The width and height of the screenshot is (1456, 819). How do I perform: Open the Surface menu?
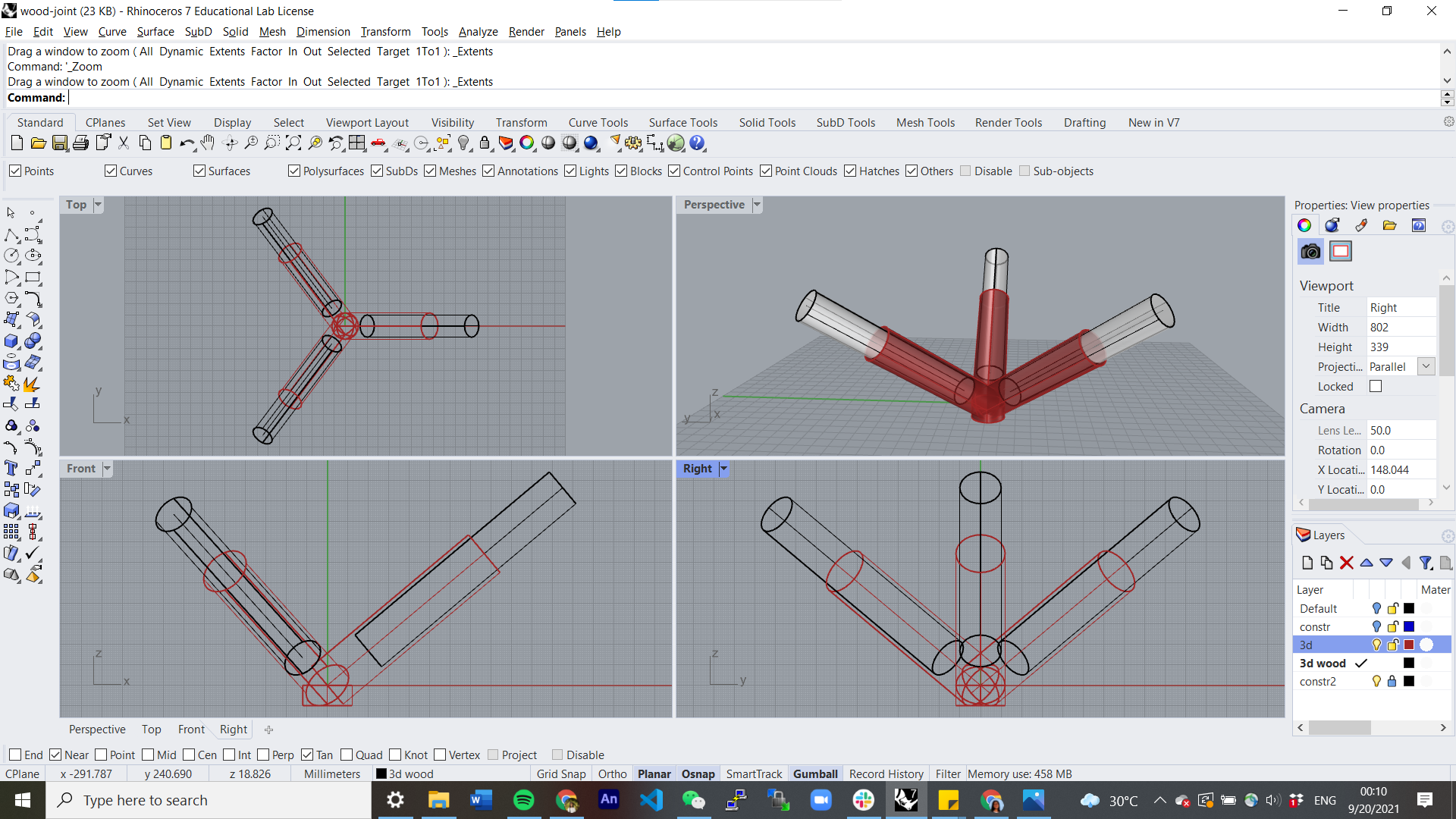pyautogui.click(x=155, y=32)
